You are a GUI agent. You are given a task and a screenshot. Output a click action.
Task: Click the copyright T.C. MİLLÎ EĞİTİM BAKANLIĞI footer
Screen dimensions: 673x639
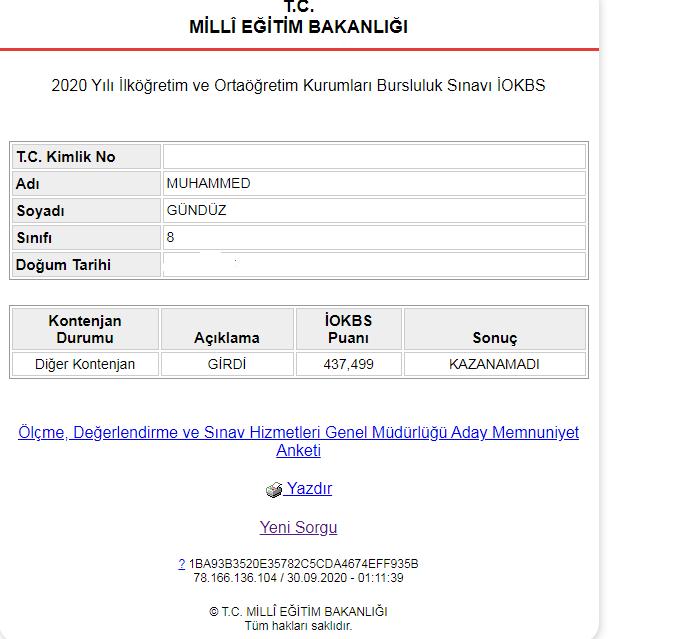tap(298, 612)
